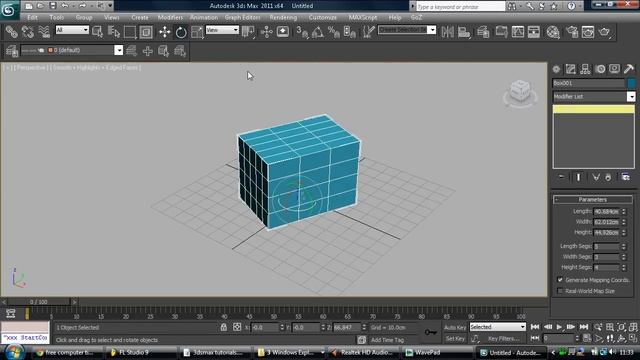Click the Length value spinner arrows
The width and height of the screenshot is (640, 360).
(624, 211)
